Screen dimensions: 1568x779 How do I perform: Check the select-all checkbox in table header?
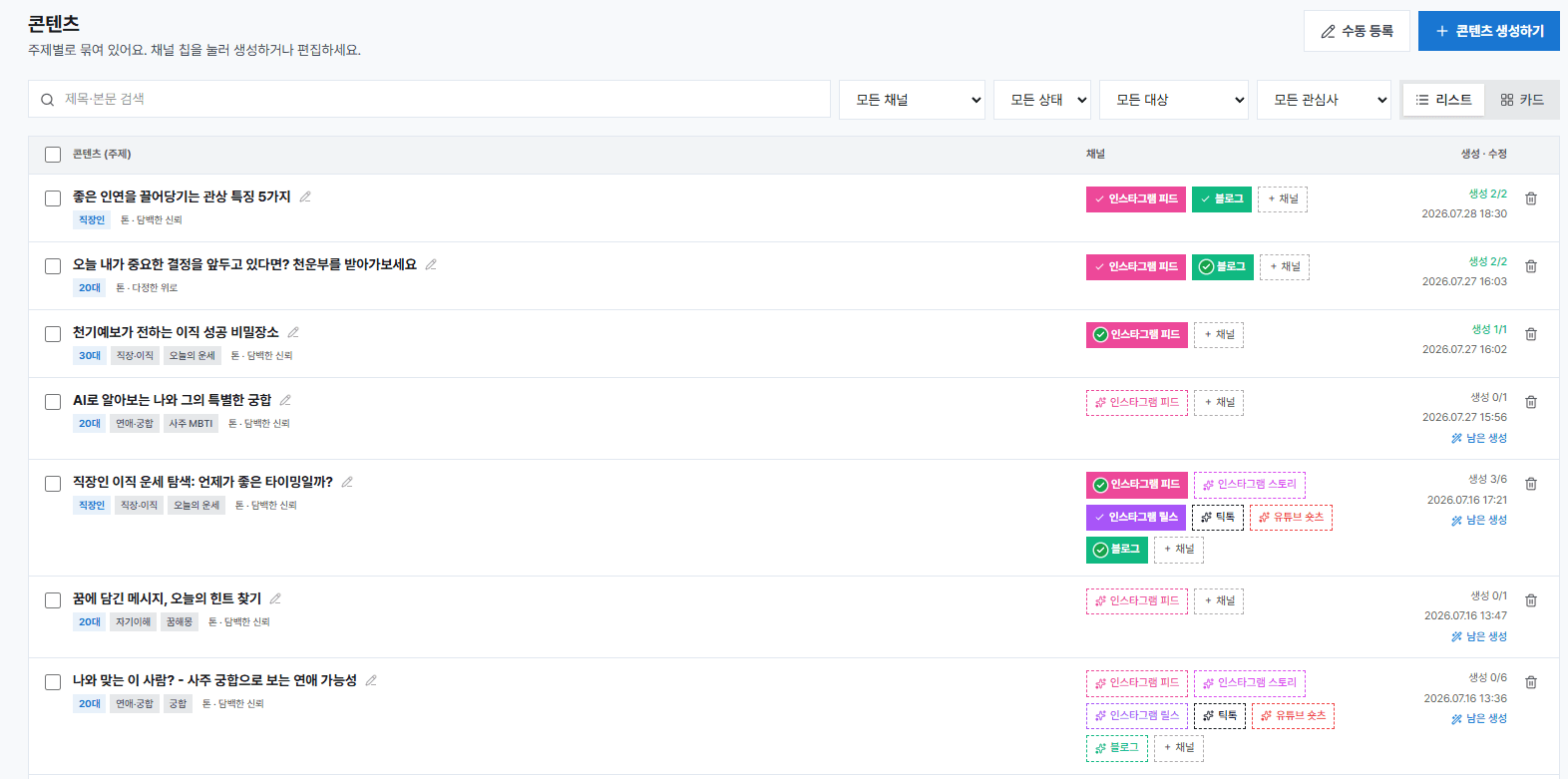(x=53, y=155)
